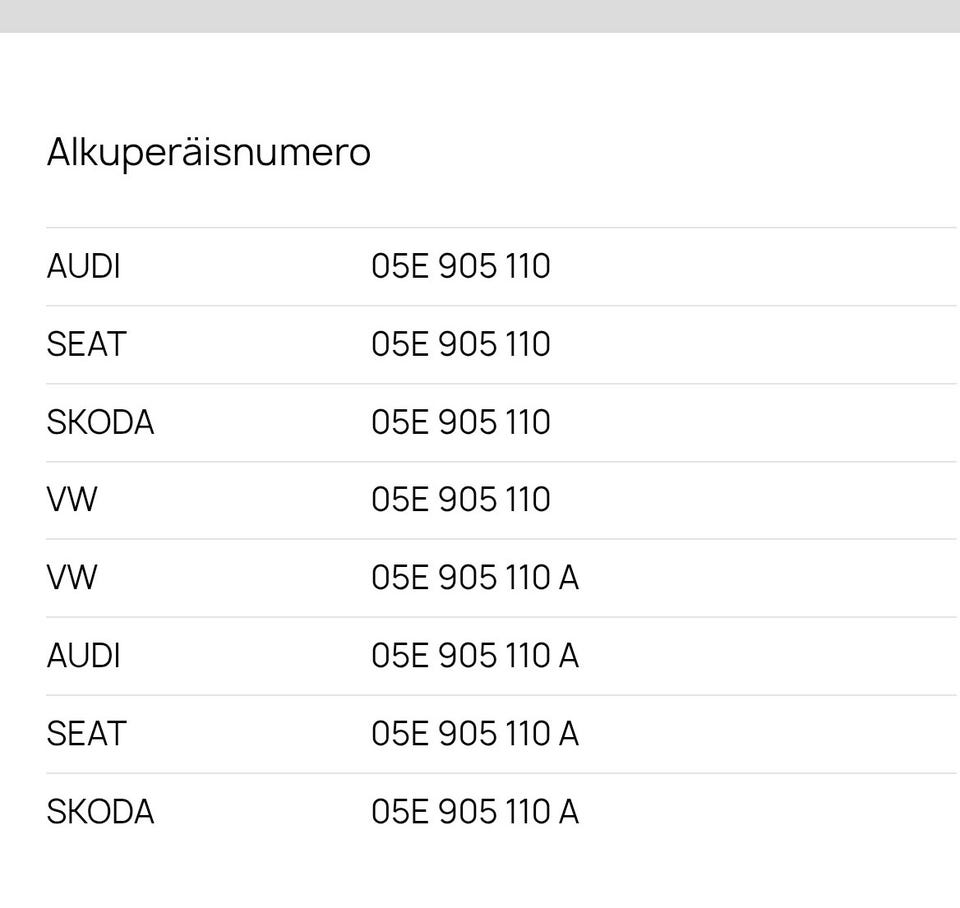
Task: Click the white space above the Alkuperäisnumero heading
Action: tap(480, 80)
